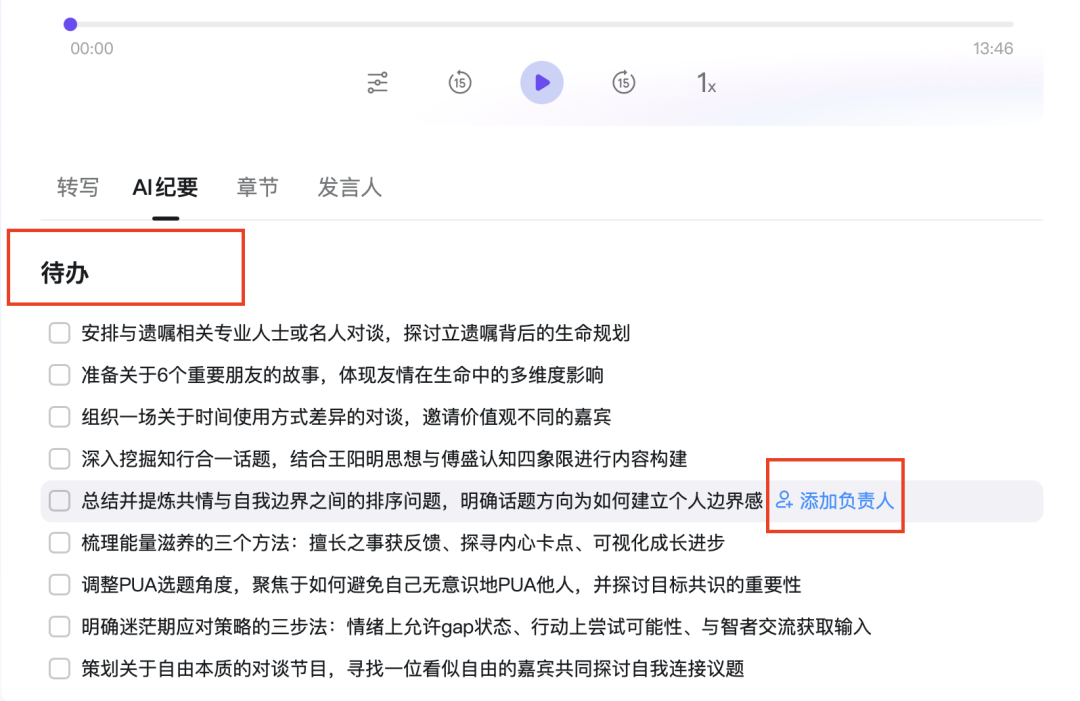Change the 1x playback speed
Screen dimensions: 1080x701
coord(706,83)
